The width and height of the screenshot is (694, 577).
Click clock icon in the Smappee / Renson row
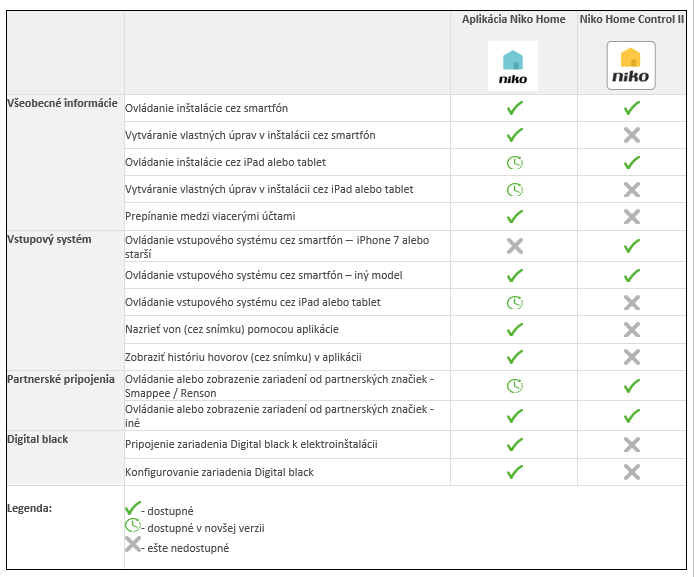tap(515, 385)
